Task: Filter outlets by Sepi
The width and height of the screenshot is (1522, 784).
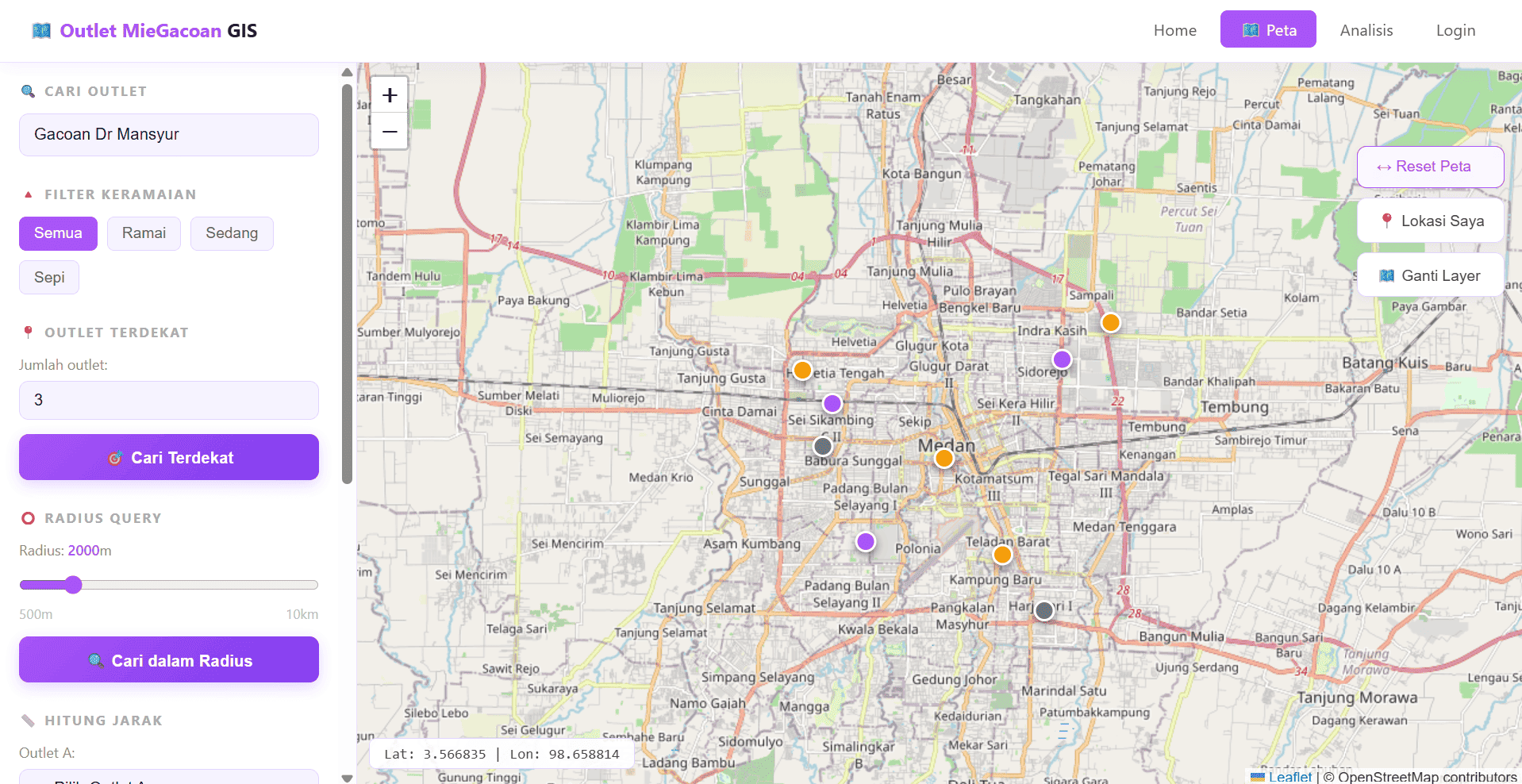Action: [49, 278]
